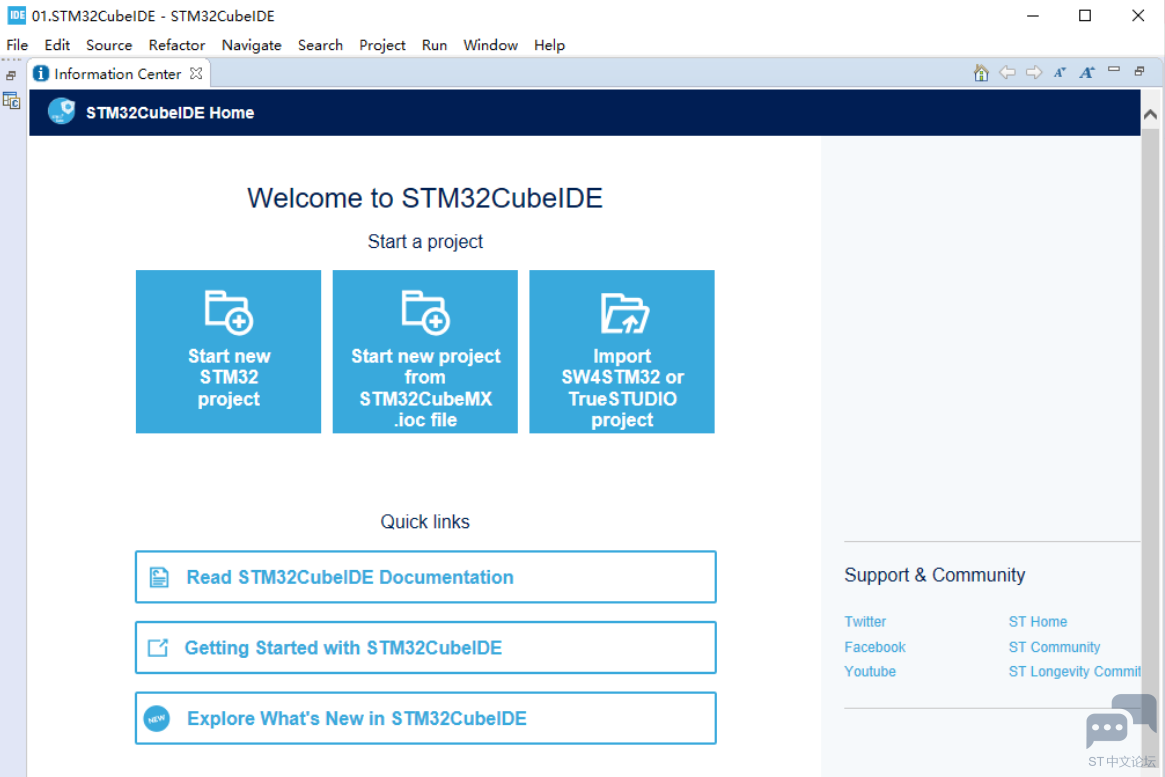Open the Refactor menu
This screenshot has width=1165, height=777.
point(177,45)
